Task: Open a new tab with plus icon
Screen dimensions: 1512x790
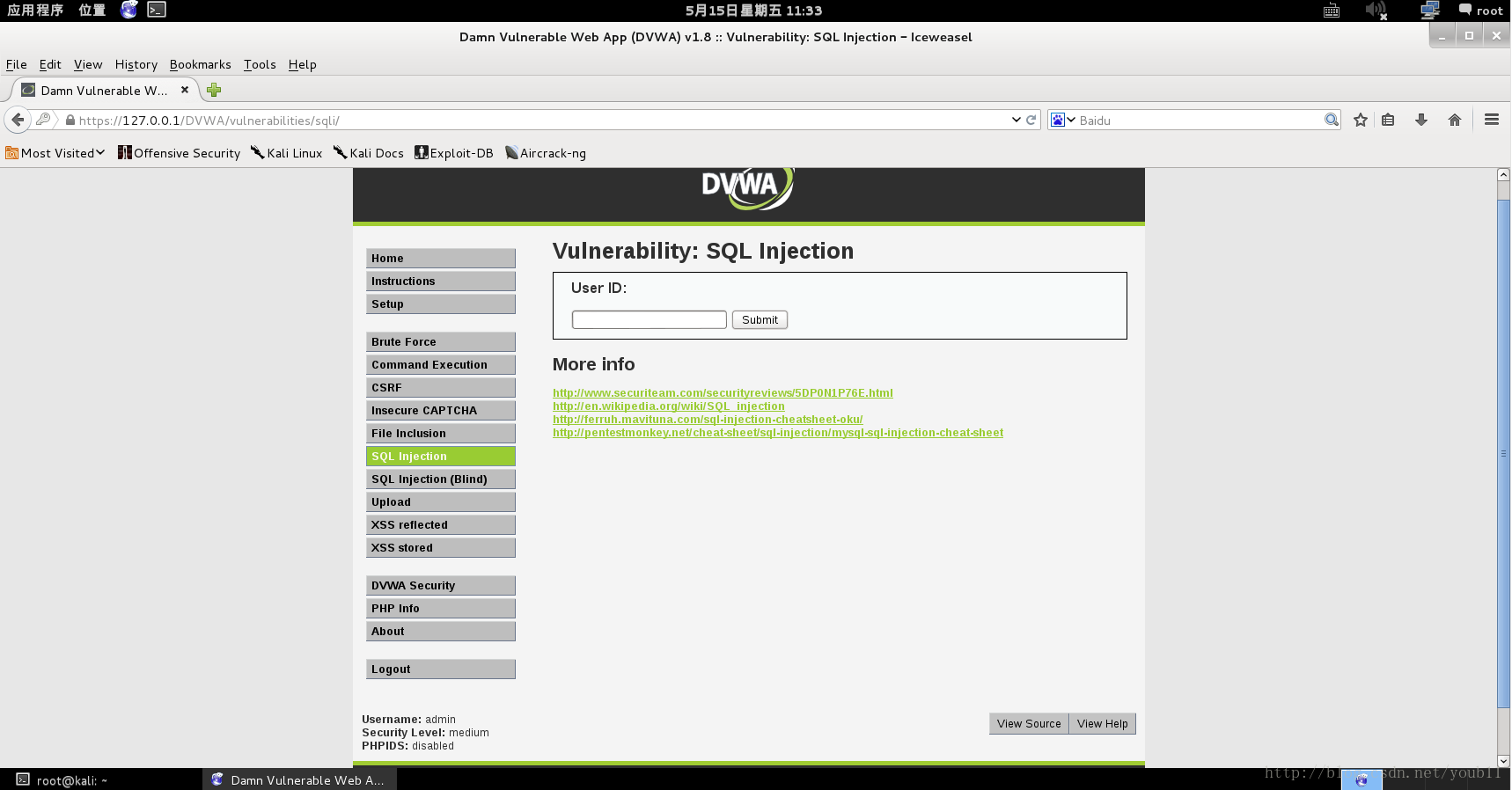Action: pyautogui.click(x=214, y=90)
